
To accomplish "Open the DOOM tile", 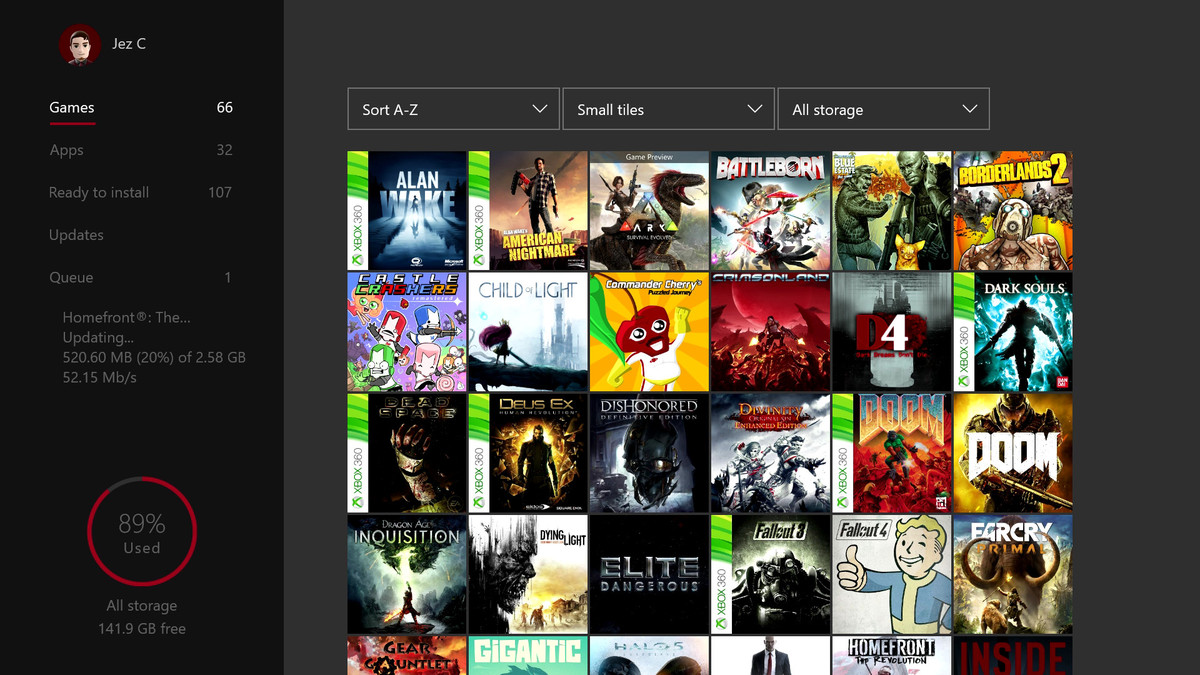I will [1012, 452].
